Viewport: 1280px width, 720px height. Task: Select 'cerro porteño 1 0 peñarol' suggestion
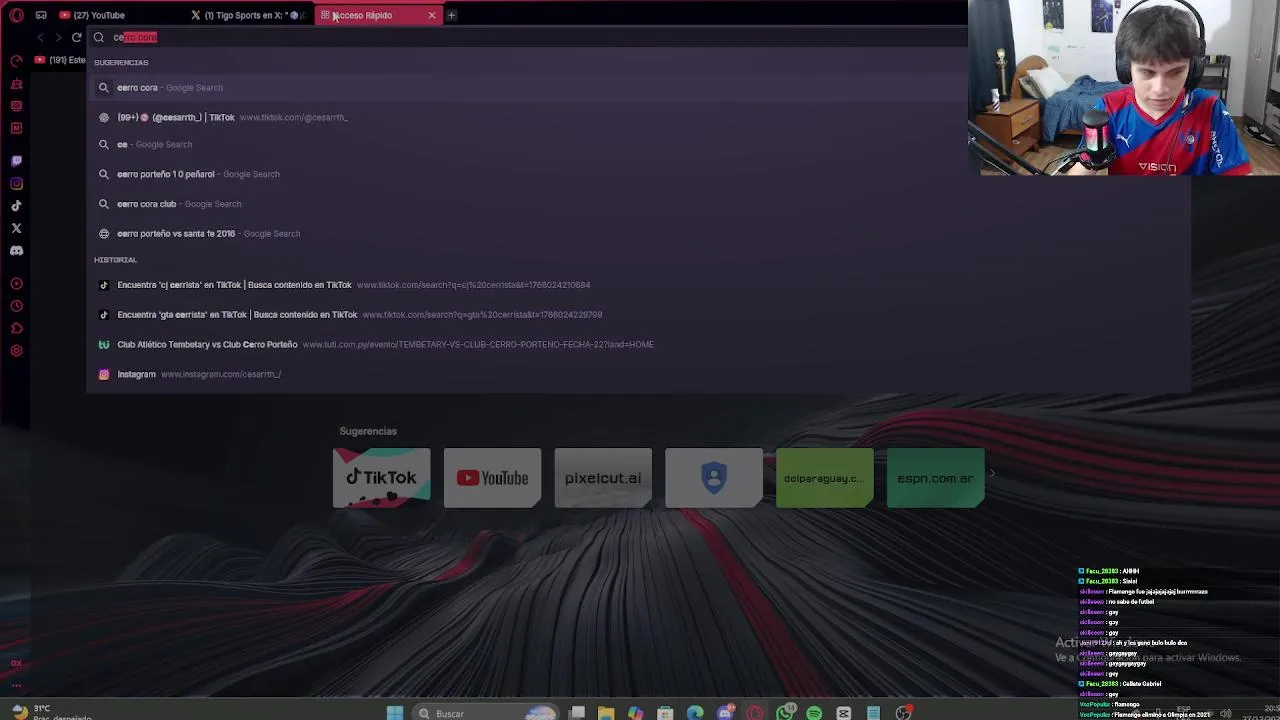pos(640,174)
